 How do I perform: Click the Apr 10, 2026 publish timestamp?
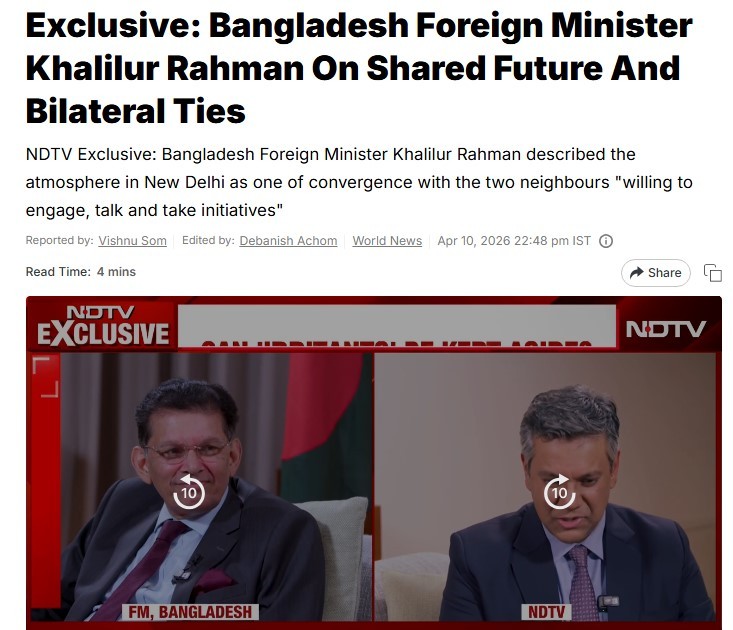(x=514, y=241)
